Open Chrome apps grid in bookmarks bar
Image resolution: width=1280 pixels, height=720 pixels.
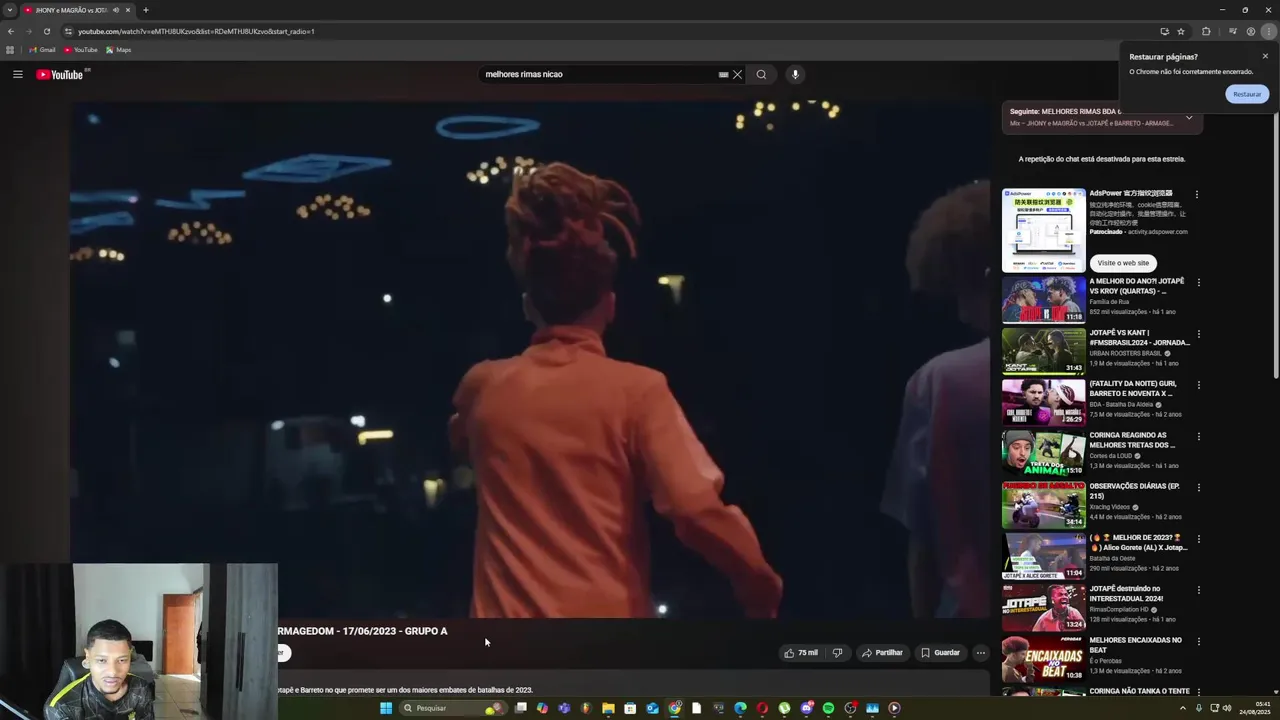click(x=10, y=50)
